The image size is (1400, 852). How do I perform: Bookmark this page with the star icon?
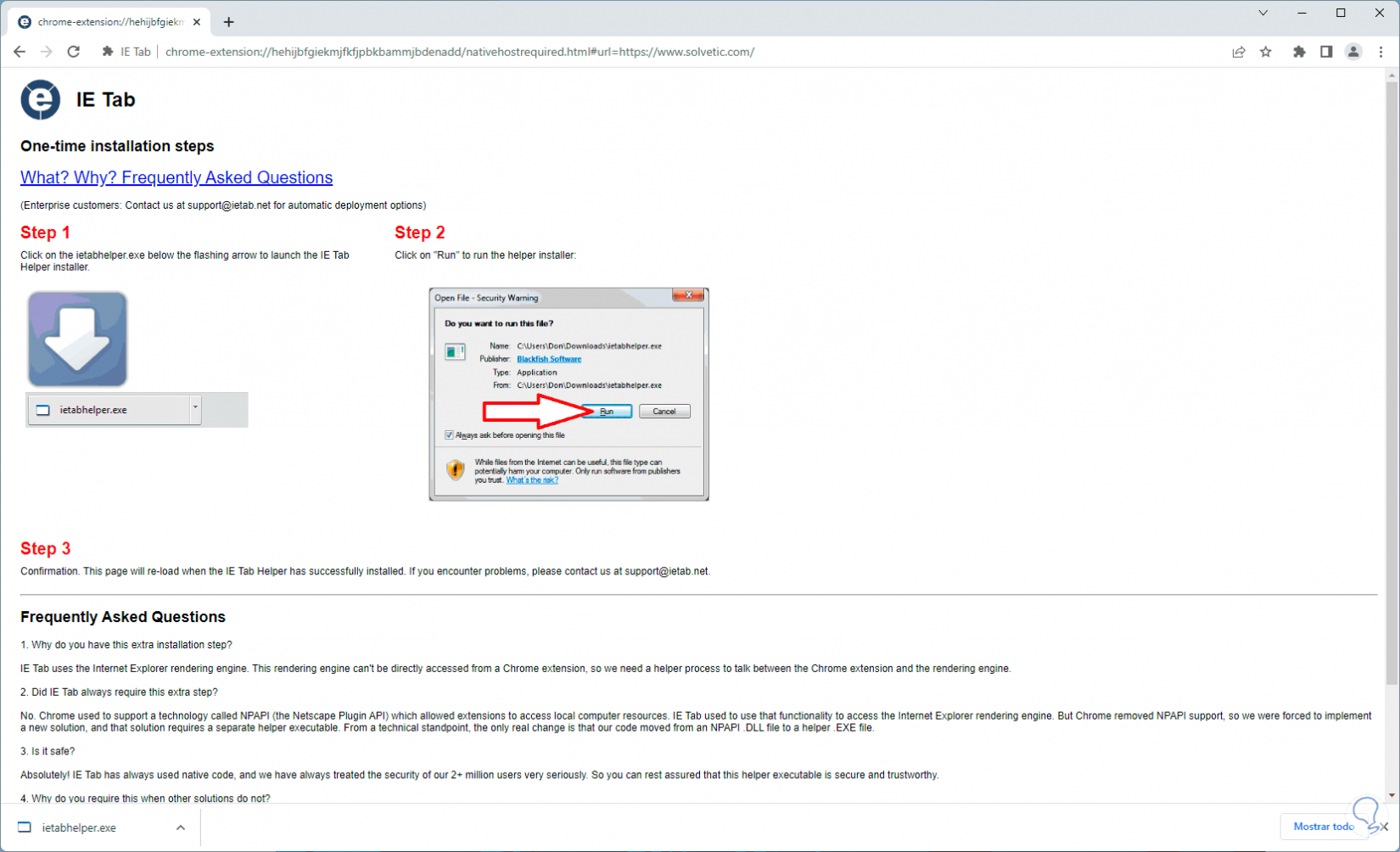(1266, 52)
